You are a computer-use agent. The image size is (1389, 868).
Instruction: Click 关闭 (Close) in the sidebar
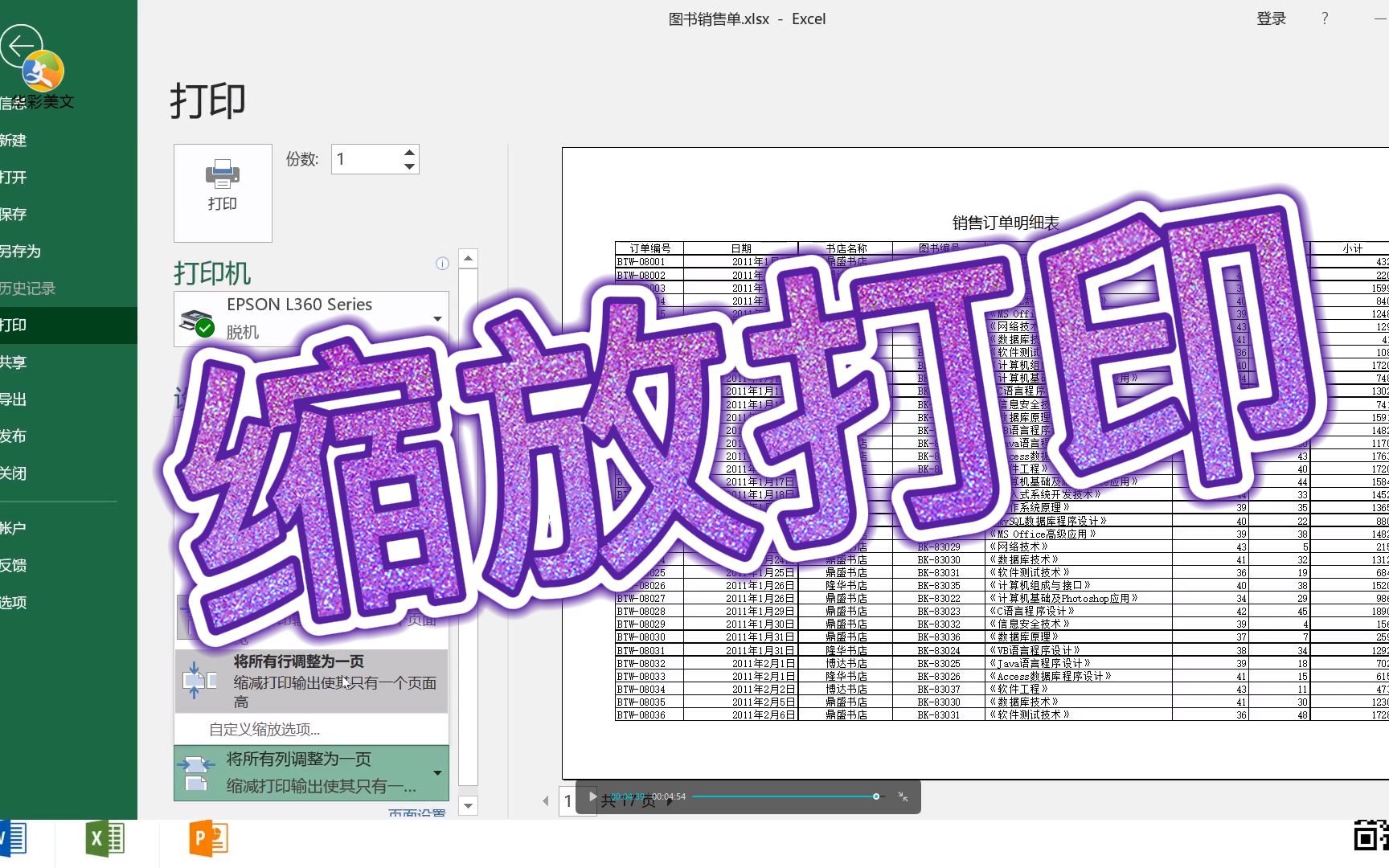point(14,473)
